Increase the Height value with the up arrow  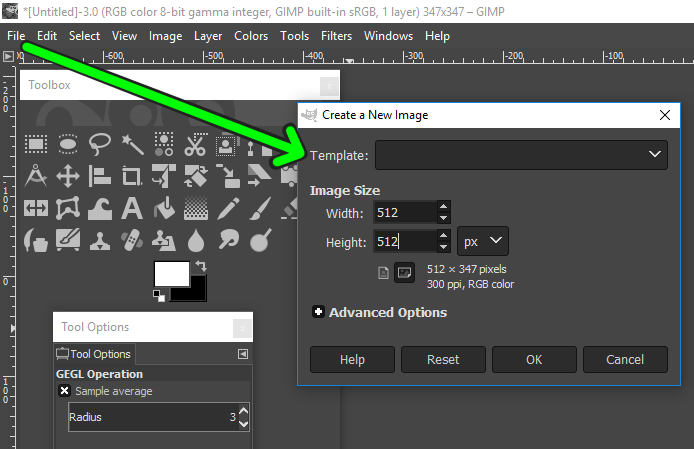(x=443, y=235)
